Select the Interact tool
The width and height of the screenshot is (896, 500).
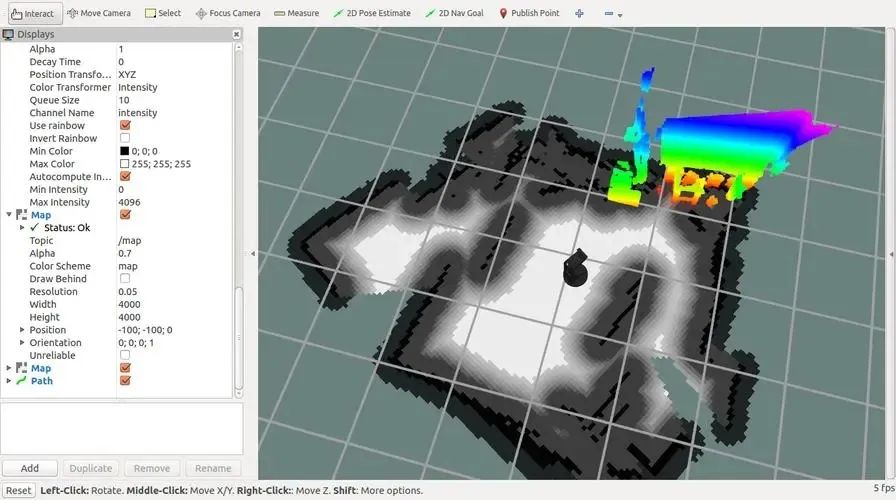click(x=33, y=13)
